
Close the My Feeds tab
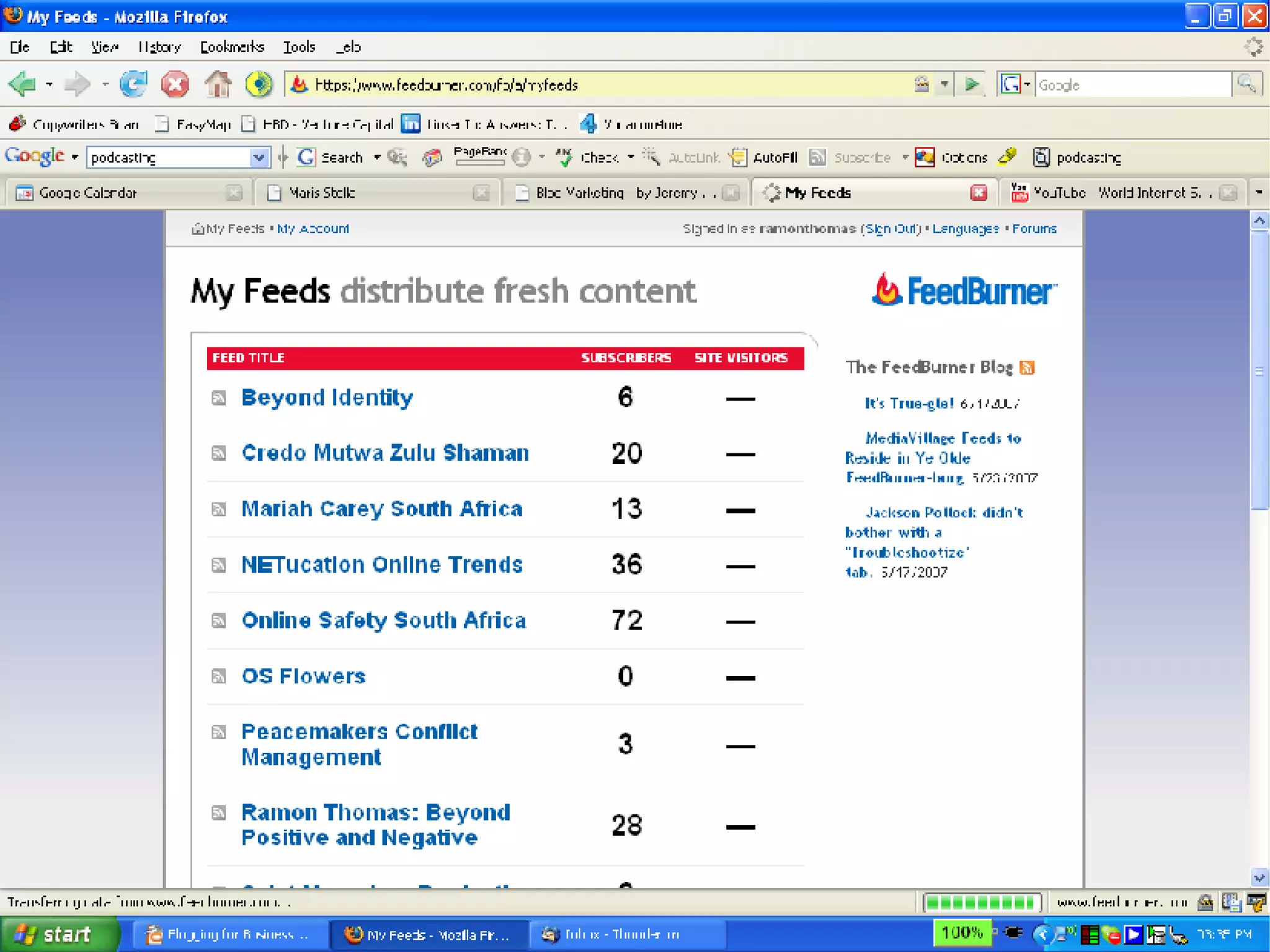978,193
